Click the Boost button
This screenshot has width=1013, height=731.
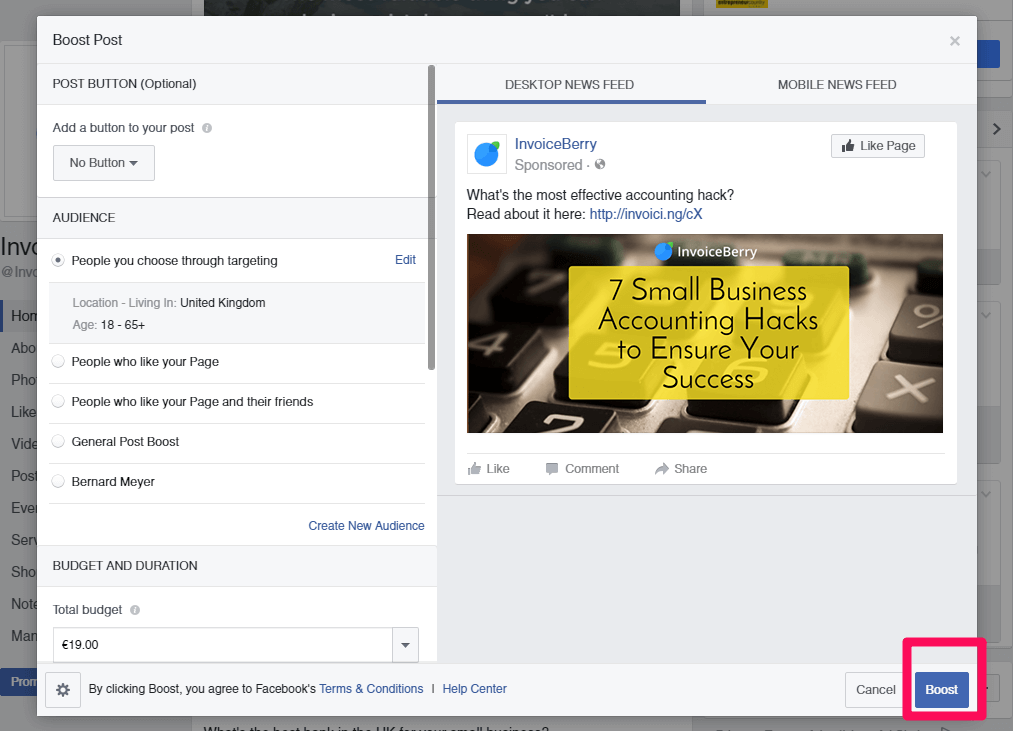click(941, 690)
